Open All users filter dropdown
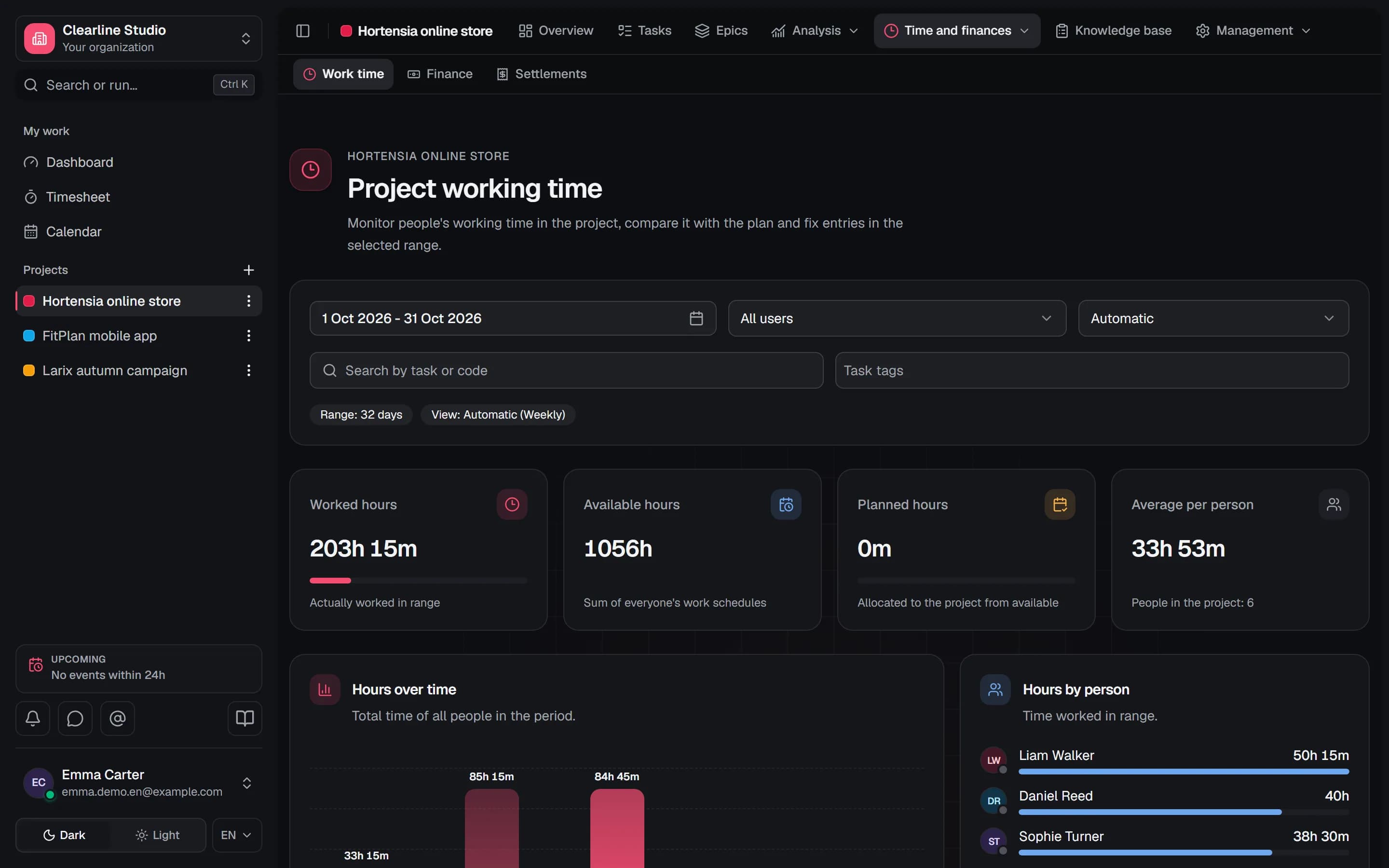This screenshot has width=1389, height=868. 897,318
